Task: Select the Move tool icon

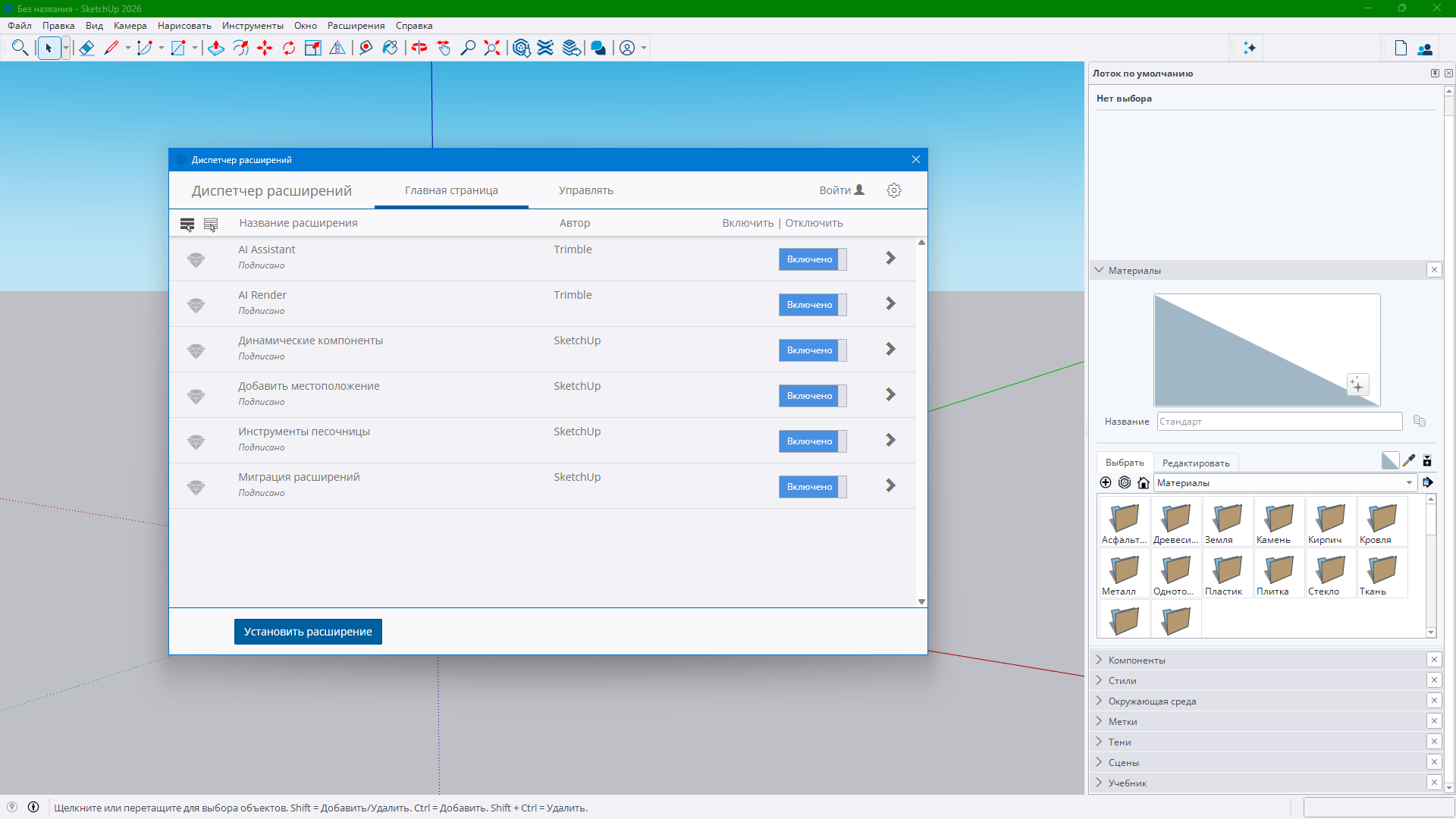Action: click(265, 48)
